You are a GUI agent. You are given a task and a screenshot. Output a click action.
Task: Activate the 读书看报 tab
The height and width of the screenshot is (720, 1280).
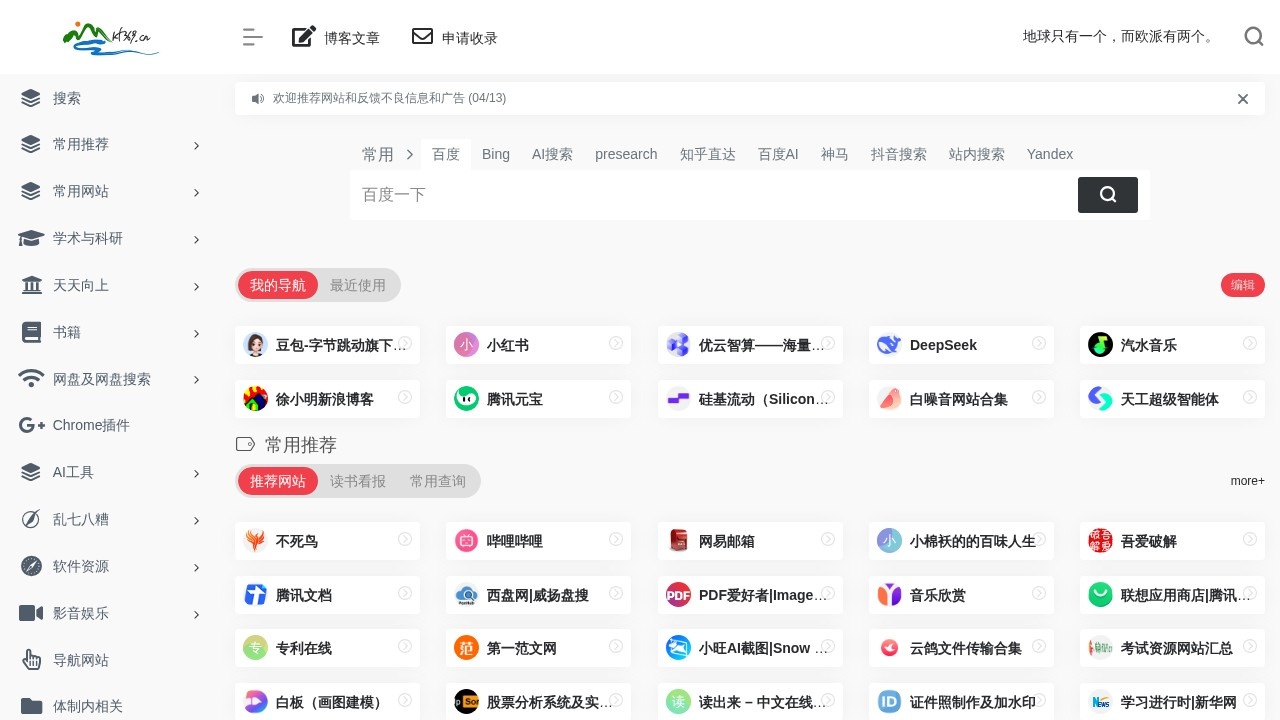pyautogui.click(x=358, y=481)
